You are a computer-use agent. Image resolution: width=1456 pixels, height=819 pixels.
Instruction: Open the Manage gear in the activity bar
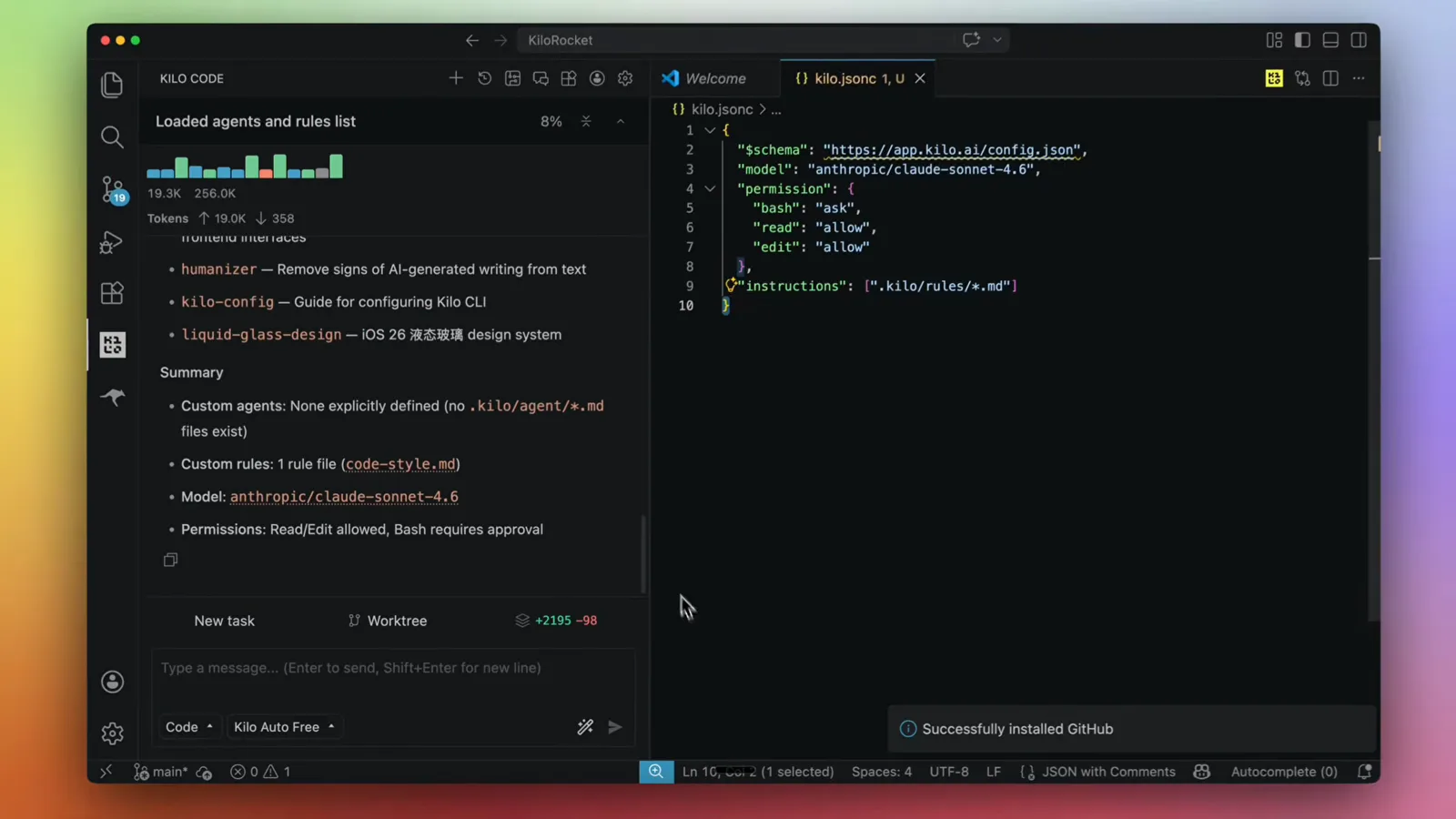click(112, 733)
